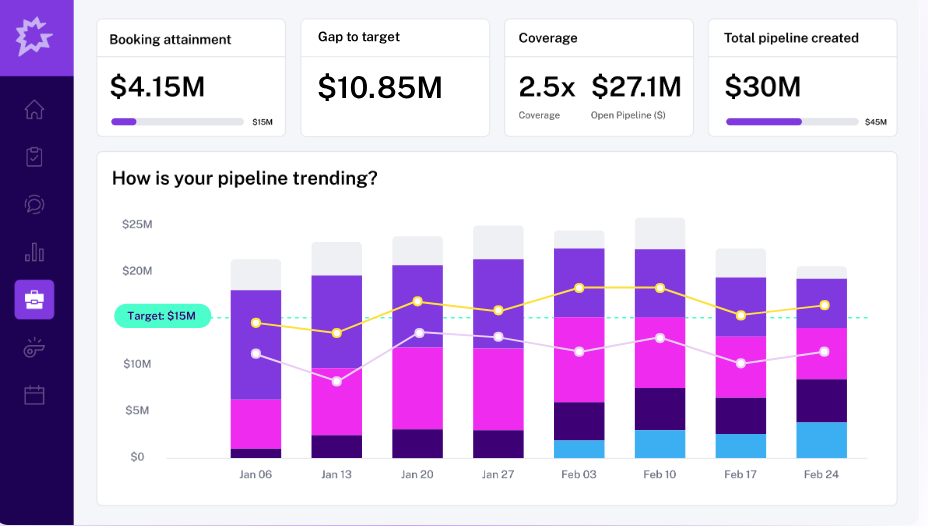Click the lavender line point at Jan 13
The height and width of the screenshot is (526, 928).
(x=337, y=381)
